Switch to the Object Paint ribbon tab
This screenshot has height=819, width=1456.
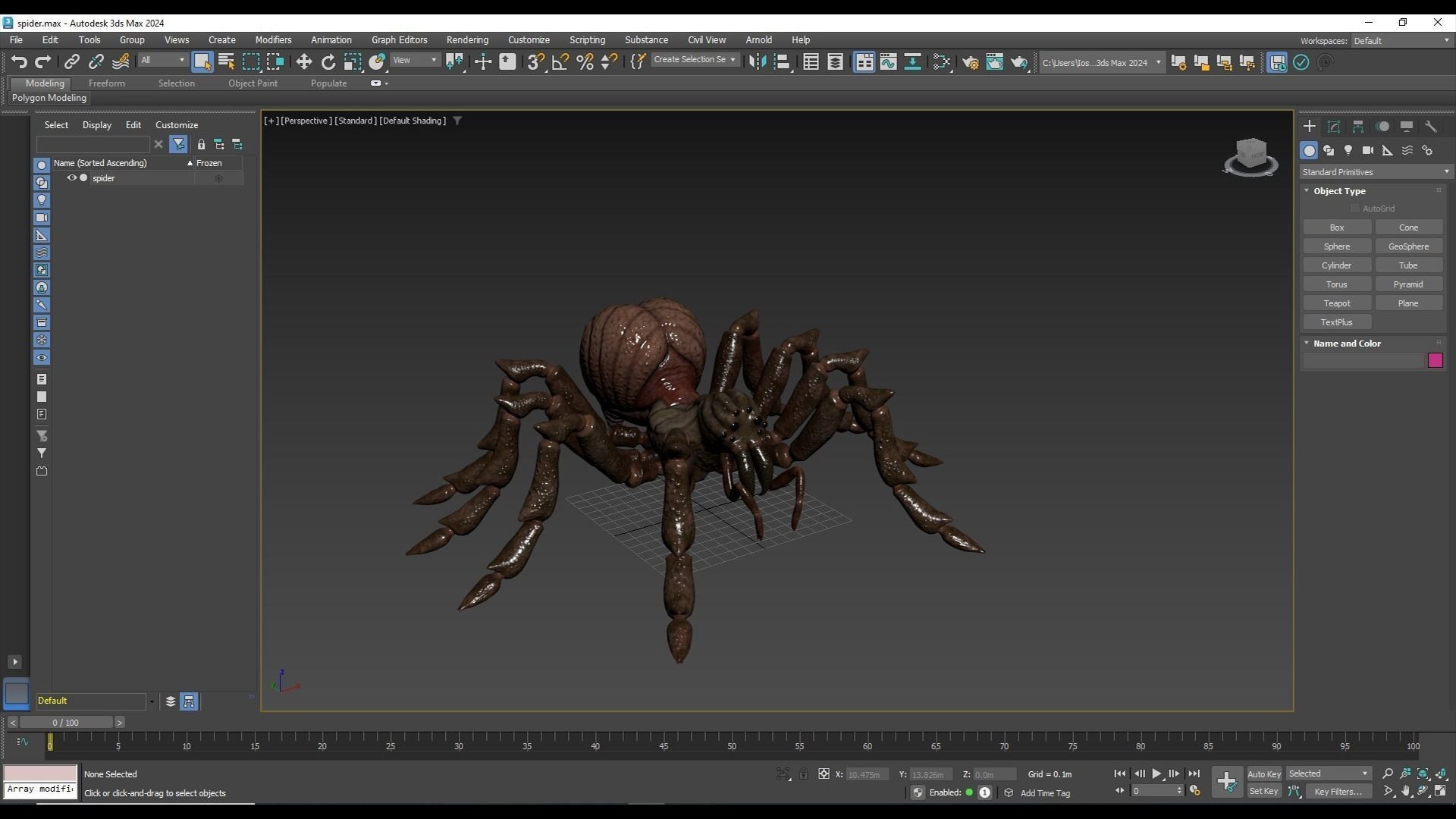pos(253,83)
